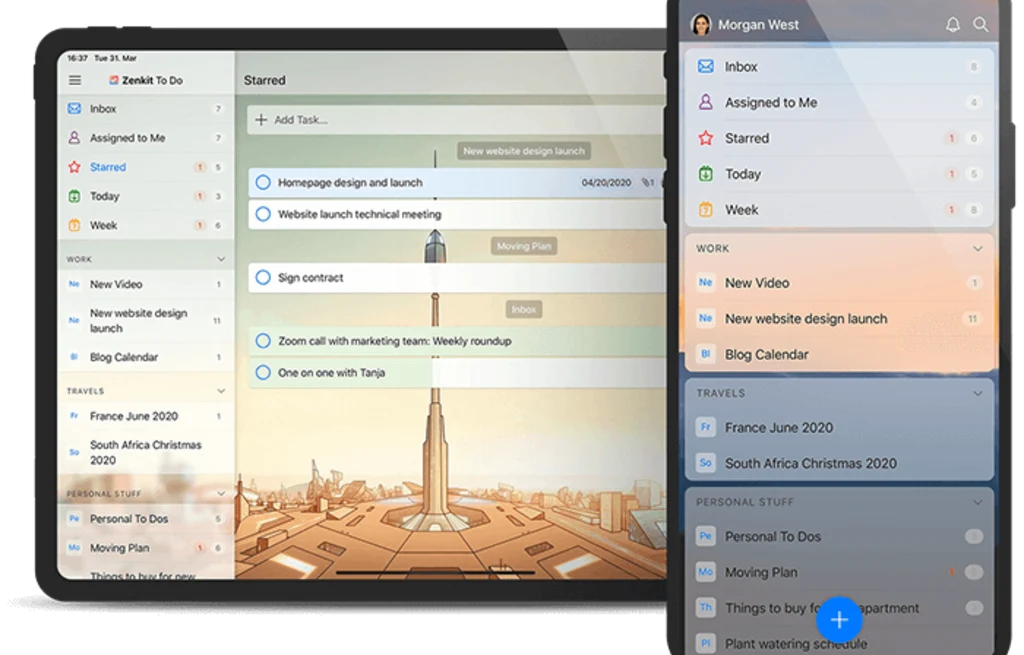Click the New Video icon on the phone
This screenshot has height=655, width=1024.
[706, 283]
